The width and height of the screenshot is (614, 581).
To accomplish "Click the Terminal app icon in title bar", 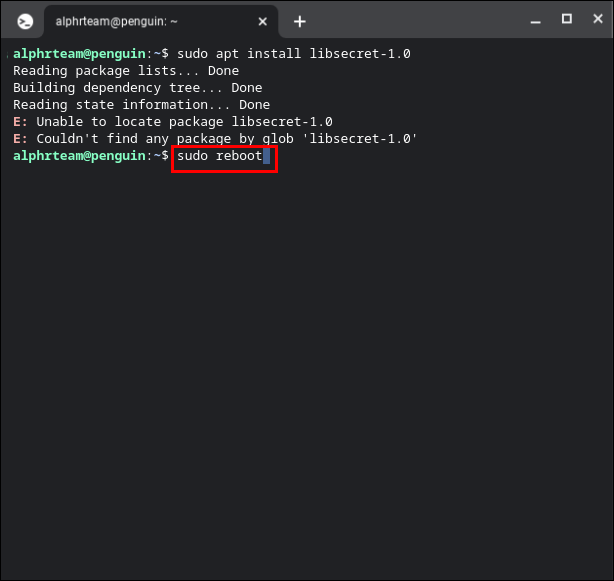I will coord(25,22).
